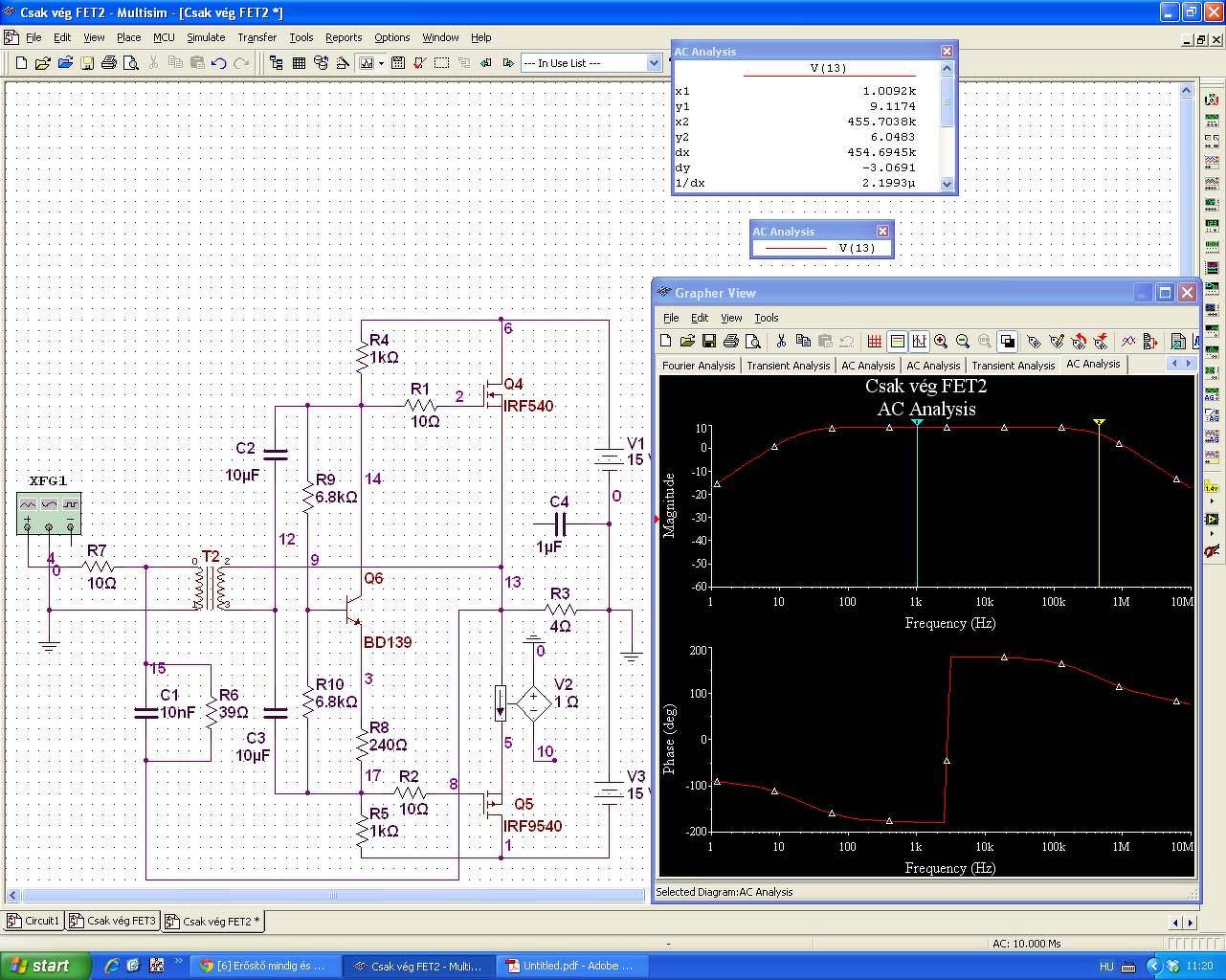
Task: Toggle cursors display in Grapher toolbar
Action: click(919, 342)
